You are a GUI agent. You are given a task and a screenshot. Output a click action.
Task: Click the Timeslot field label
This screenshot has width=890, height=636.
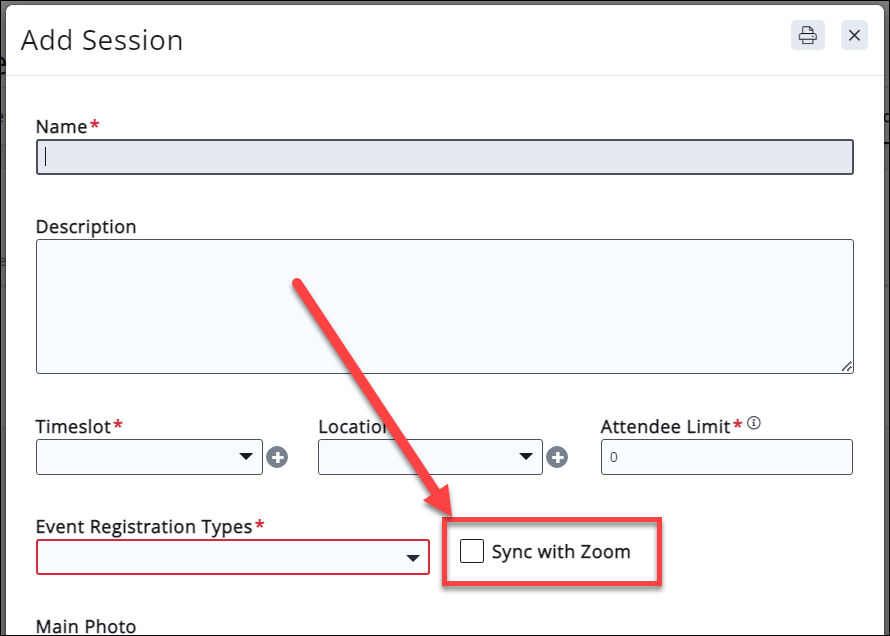tap(73, 426)
